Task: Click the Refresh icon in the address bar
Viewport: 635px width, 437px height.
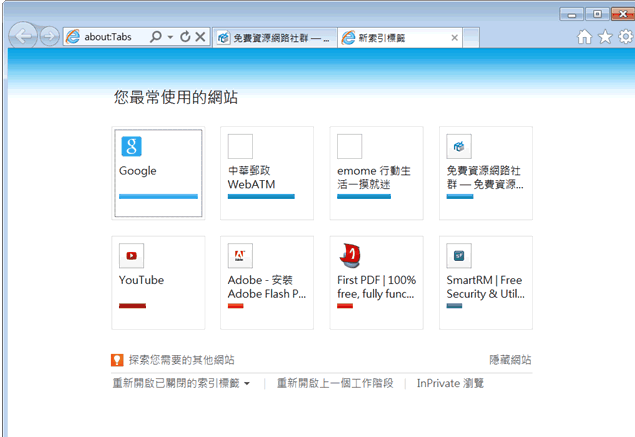Action: 185,37
